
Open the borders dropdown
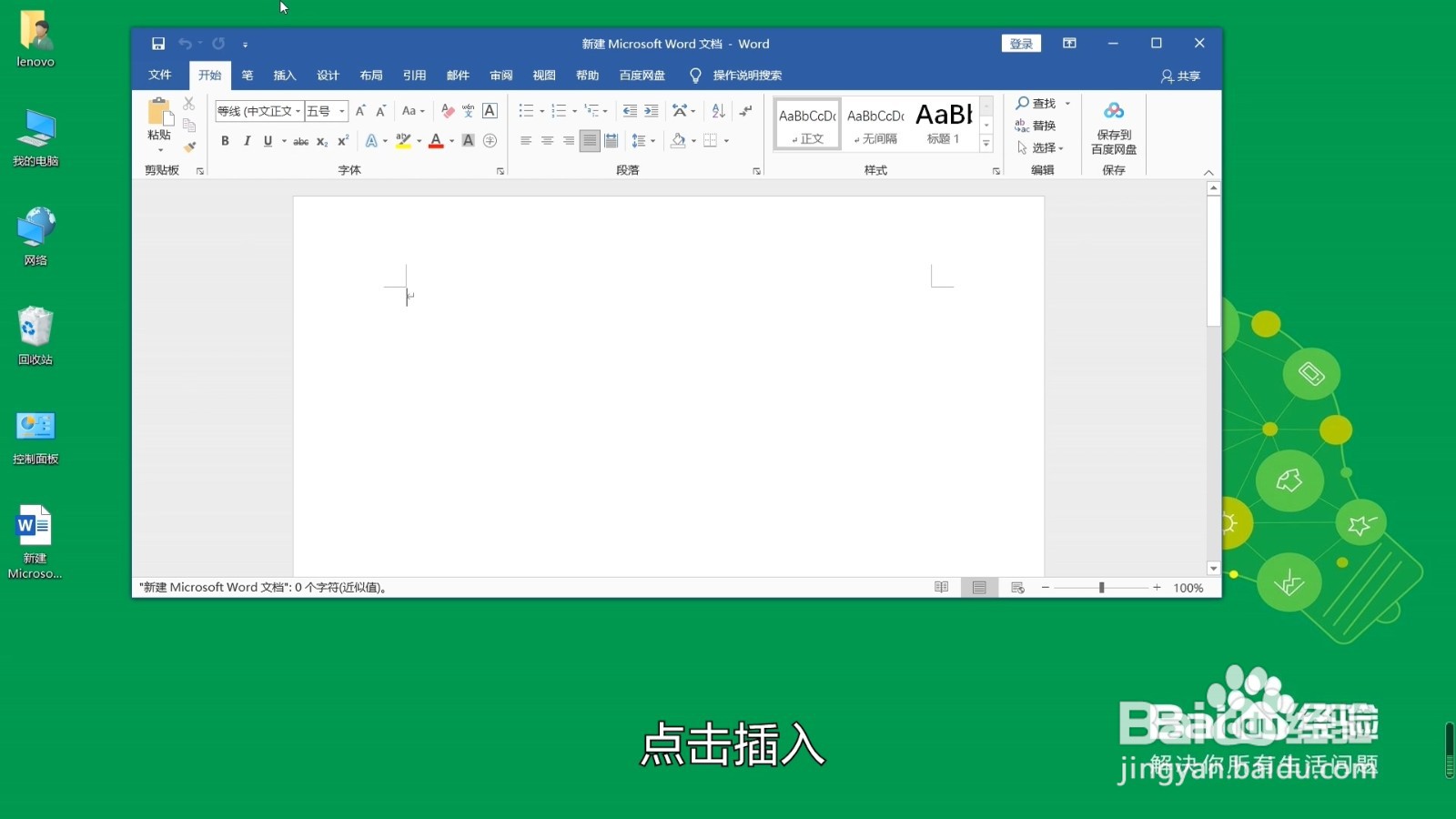pos(726,141)
